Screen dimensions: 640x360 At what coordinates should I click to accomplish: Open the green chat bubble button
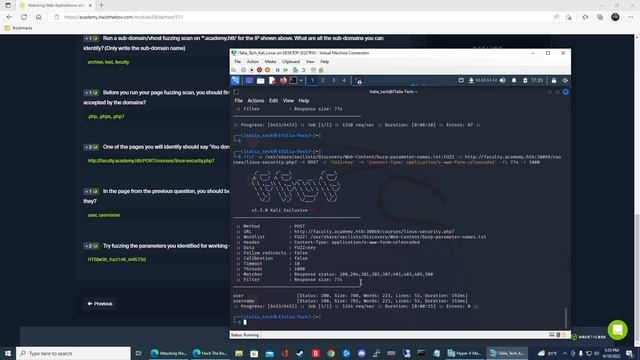pyautogui.click(x=618, y=330)
